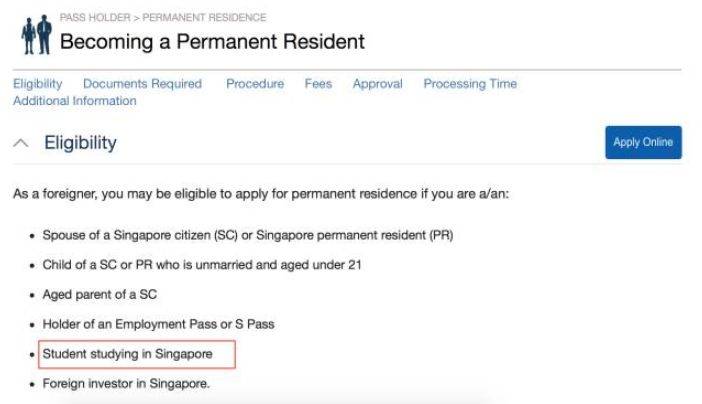Click Child of a SC or PR item
The height and width of the screenshot is (404, 702).
coord(201,265)
